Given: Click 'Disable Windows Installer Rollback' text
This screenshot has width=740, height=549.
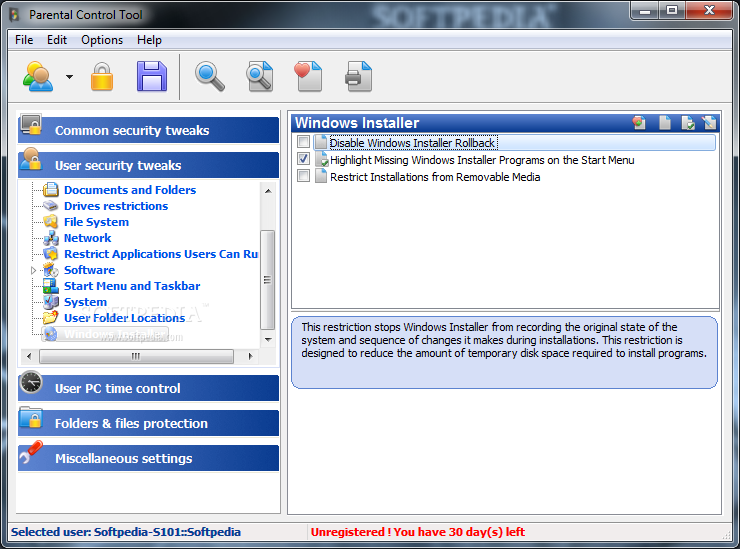Looking at the screenshot, I should (412, 143).
